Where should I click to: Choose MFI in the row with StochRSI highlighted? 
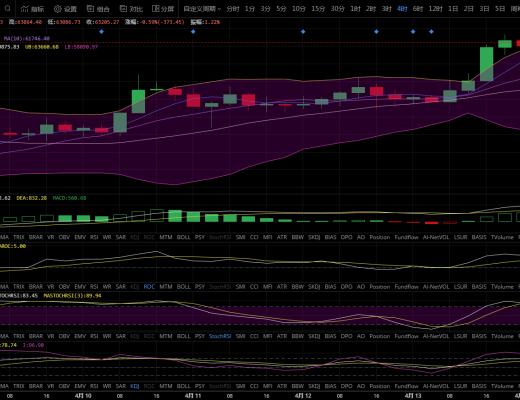(x=267, y=336)
